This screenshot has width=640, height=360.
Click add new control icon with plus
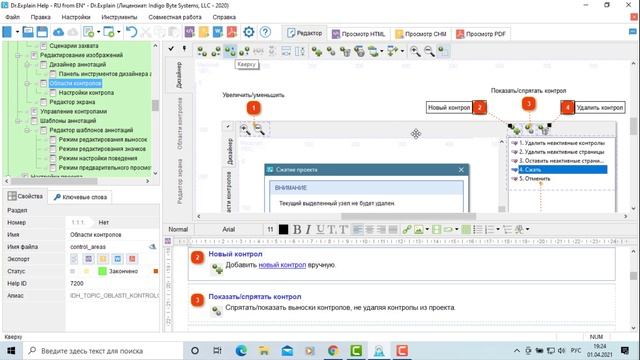point(317,51)
